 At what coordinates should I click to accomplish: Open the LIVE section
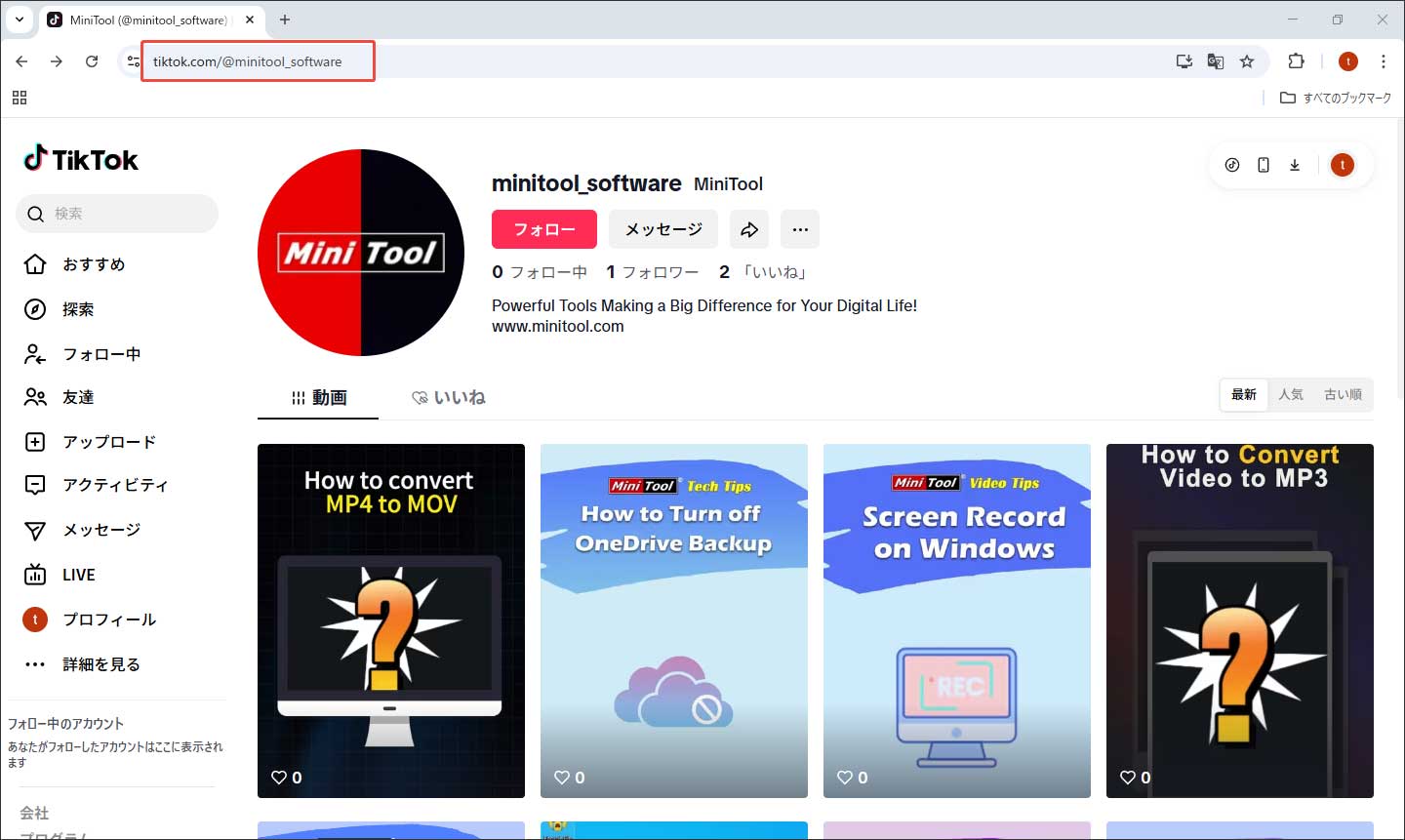[59, 575]
